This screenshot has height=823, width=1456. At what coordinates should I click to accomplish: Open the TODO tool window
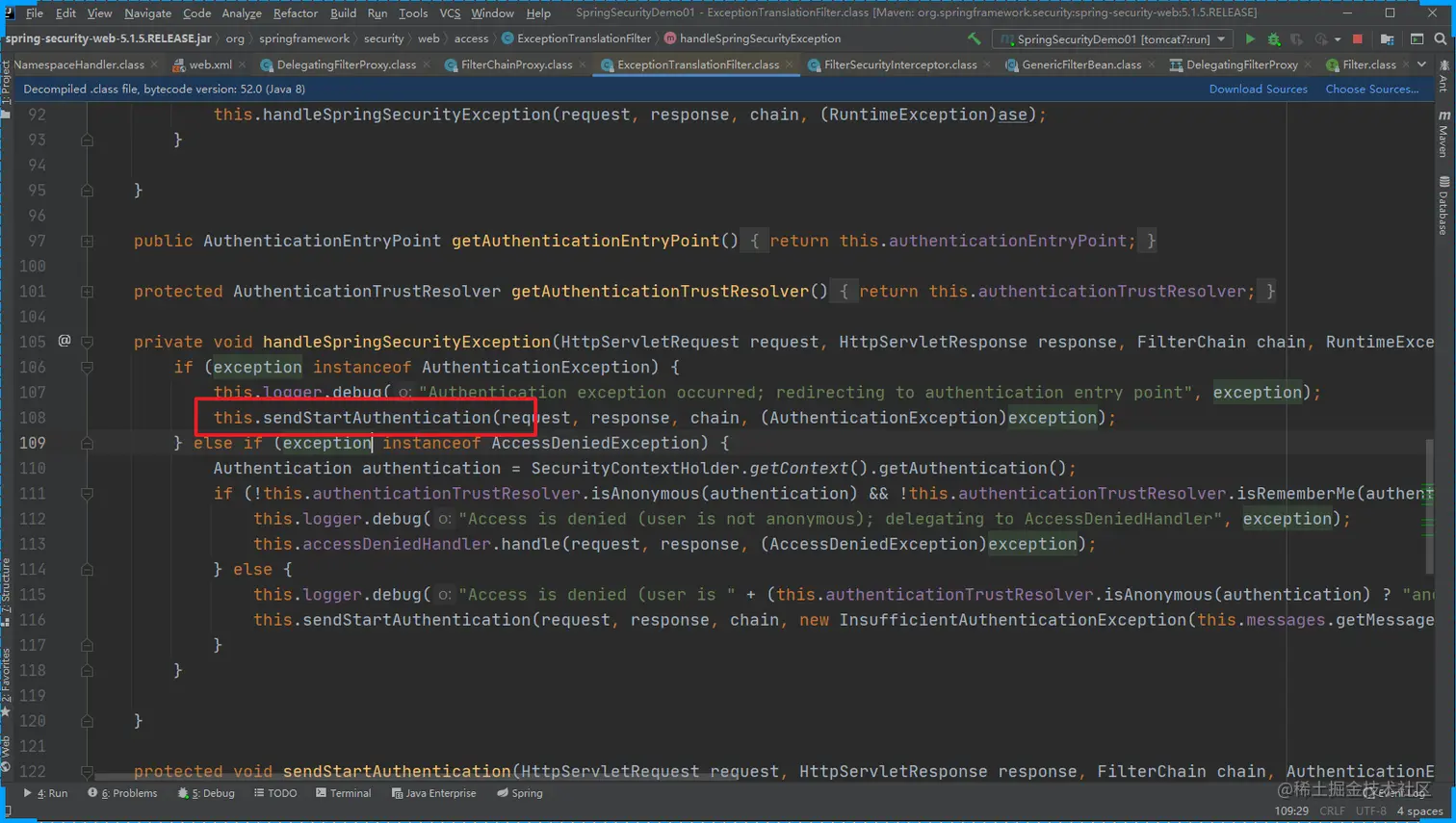275,793
